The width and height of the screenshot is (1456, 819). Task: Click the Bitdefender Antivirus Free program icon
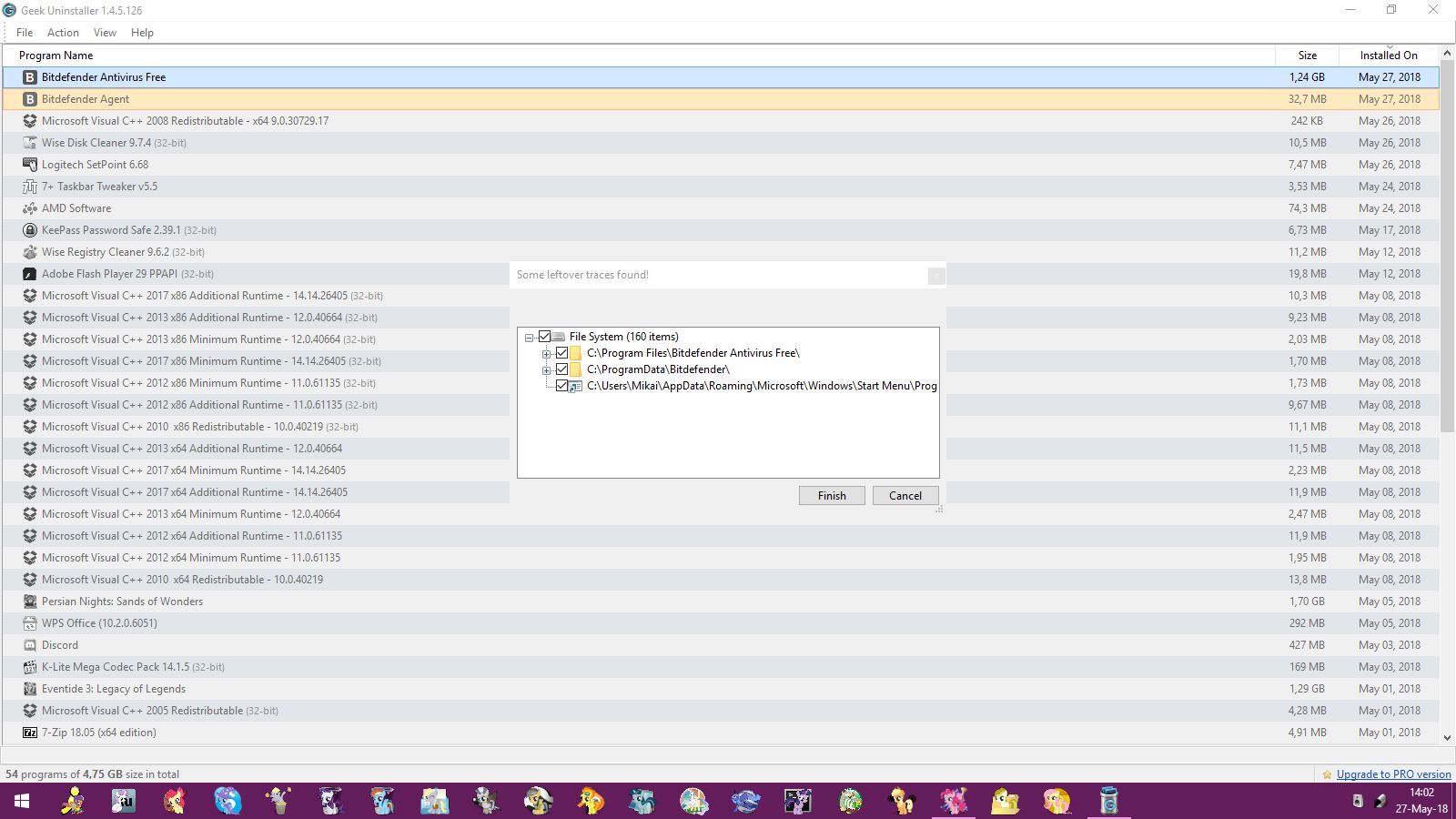coord(30,77)
